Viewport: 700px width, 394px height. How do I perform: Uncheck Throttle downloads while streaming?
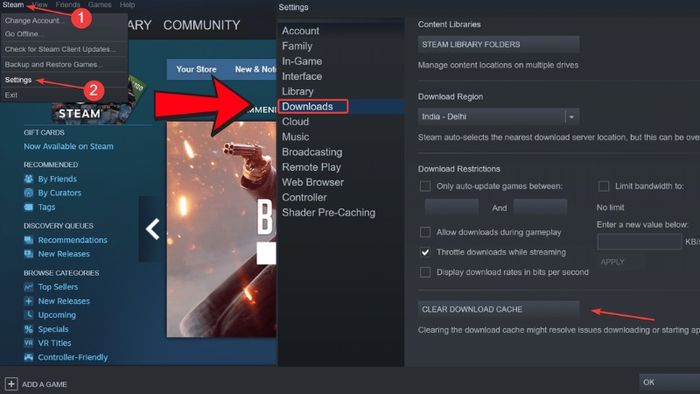coord(425,252)
